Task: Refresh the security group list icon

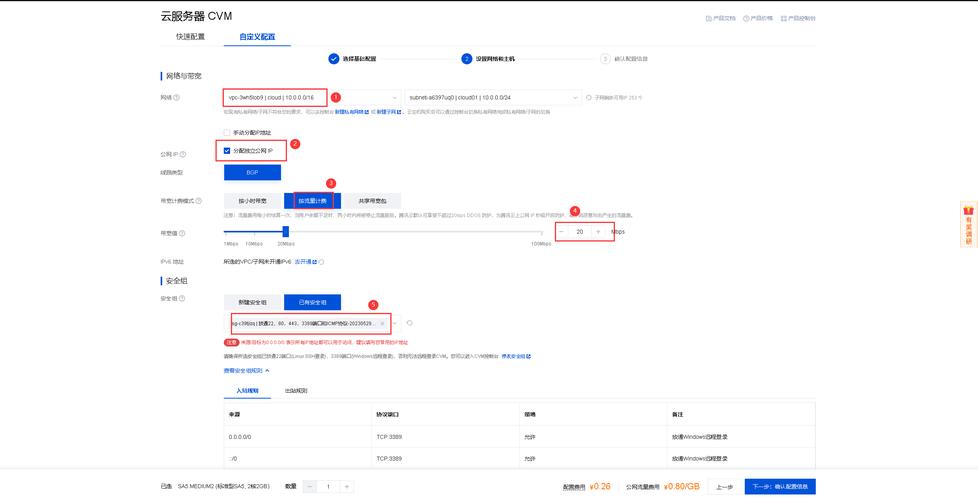Action: point(409,323)
